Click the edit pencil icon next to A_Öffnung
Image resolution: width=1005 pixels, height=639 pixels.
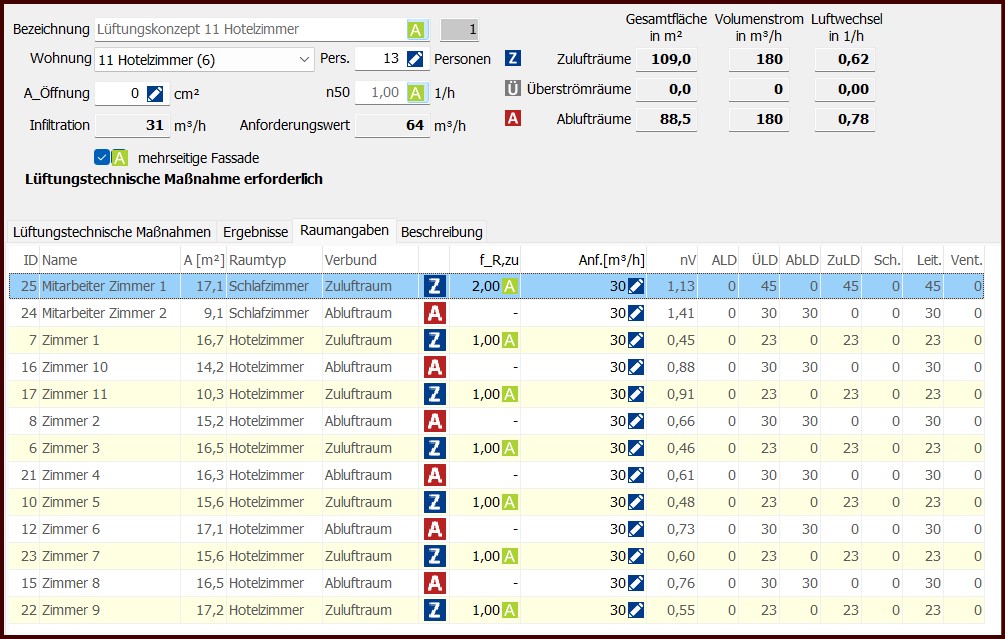pos(154,94)
